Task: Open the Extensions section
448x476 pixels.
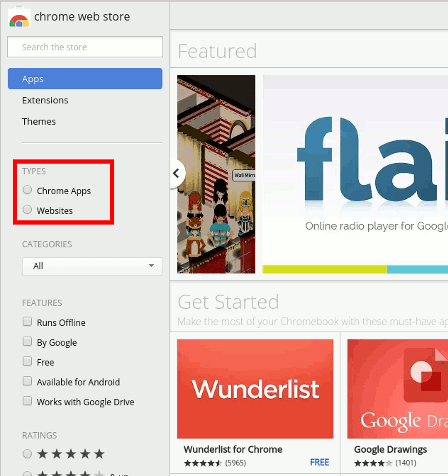Action: 45,100
